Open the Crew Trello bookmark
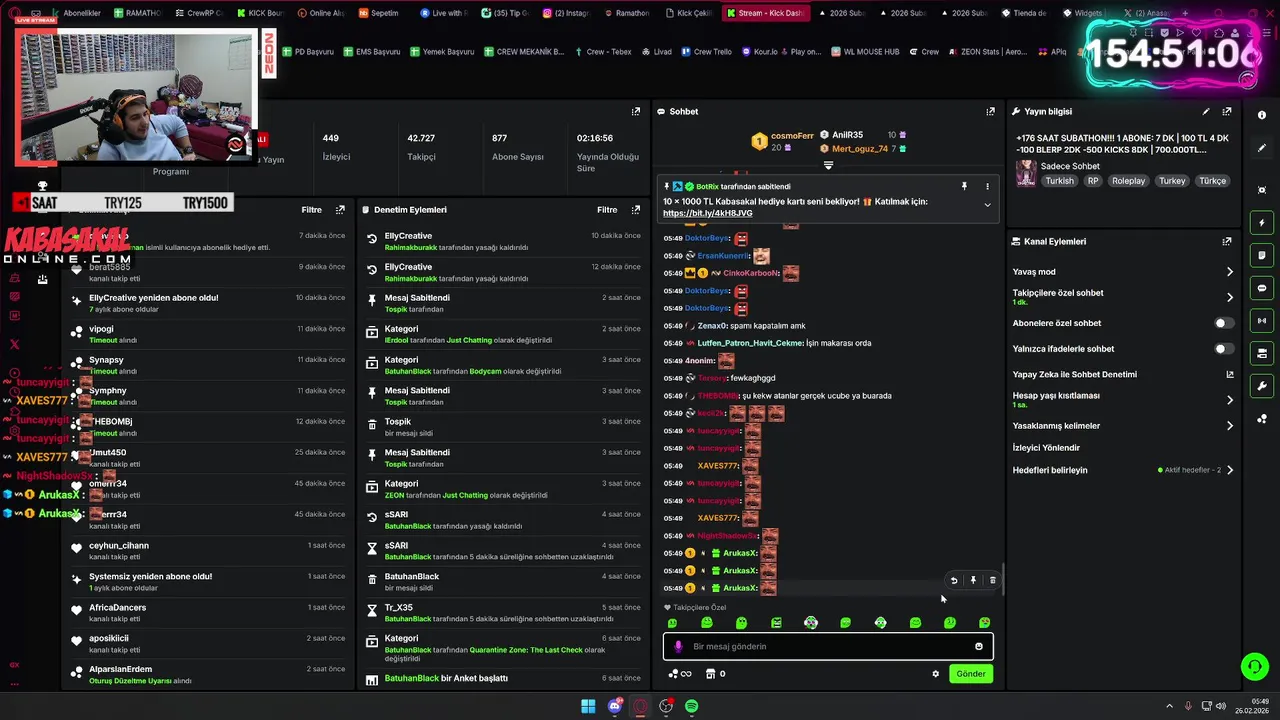This screenshot has width=1280, height=720. [706, 52]
